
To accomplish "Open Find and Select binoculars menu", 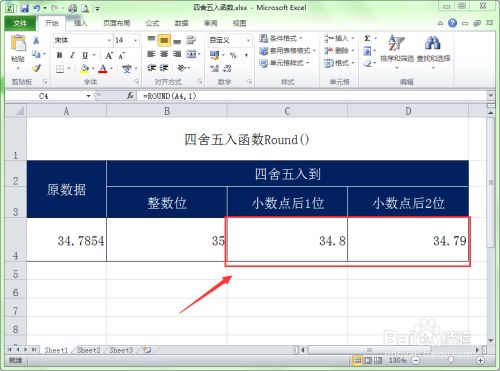I will 433,51.
